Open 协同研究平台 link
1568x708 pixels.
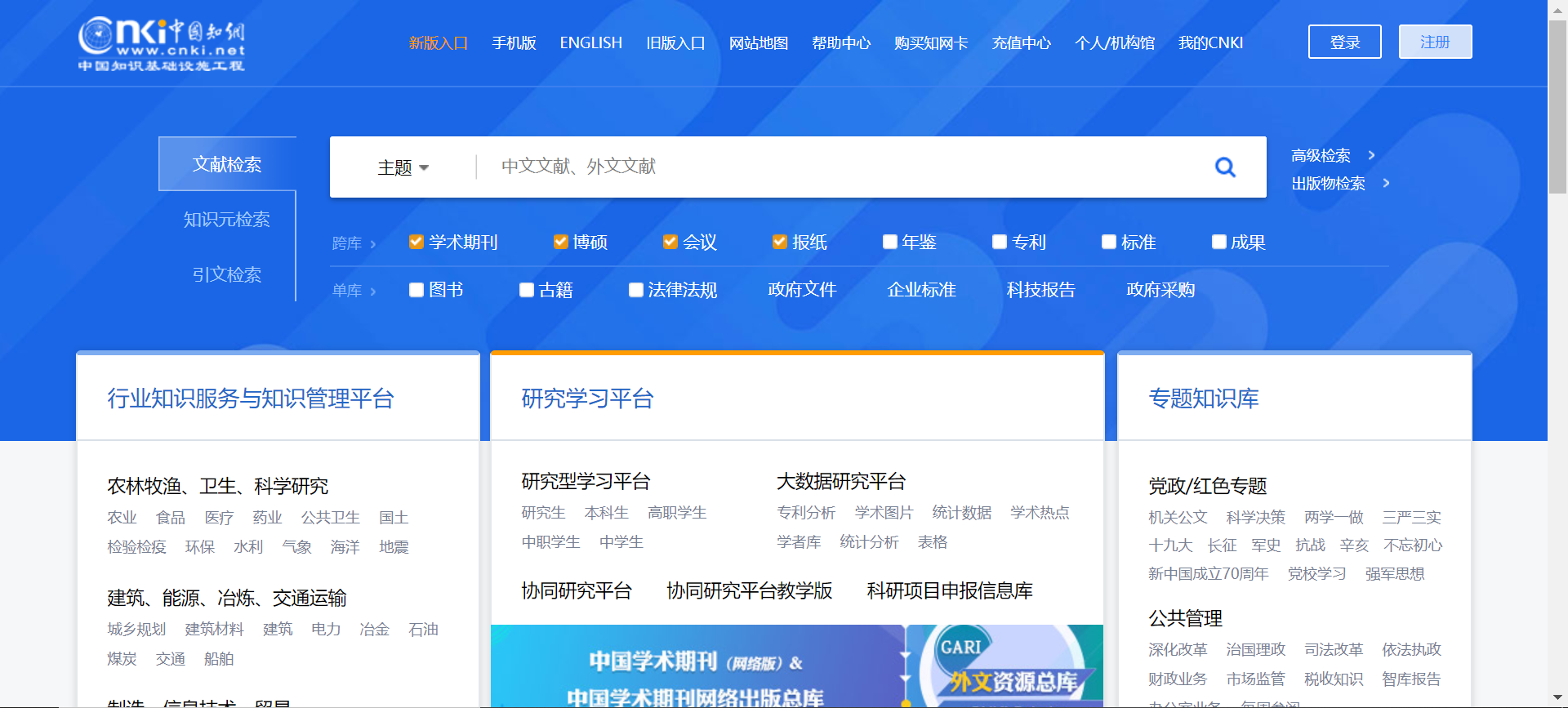pyautogui.click(x=577, y=591)
